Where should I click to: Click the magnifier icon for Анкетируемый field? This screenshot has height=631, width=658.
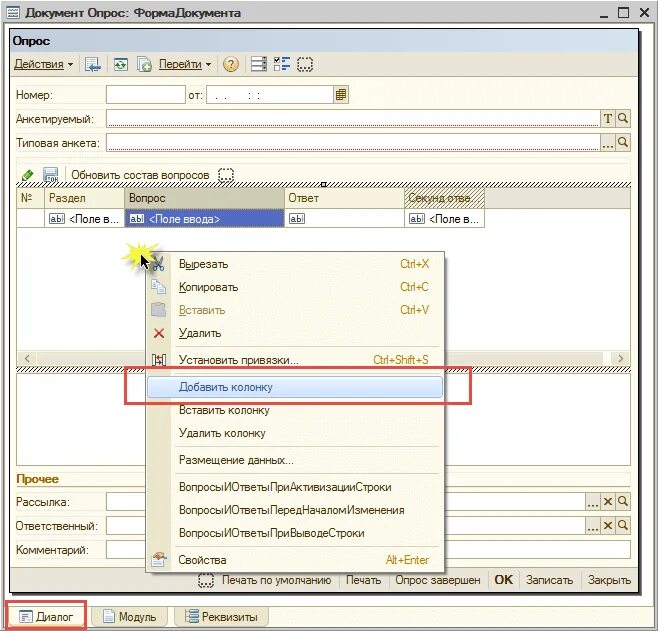623,119
